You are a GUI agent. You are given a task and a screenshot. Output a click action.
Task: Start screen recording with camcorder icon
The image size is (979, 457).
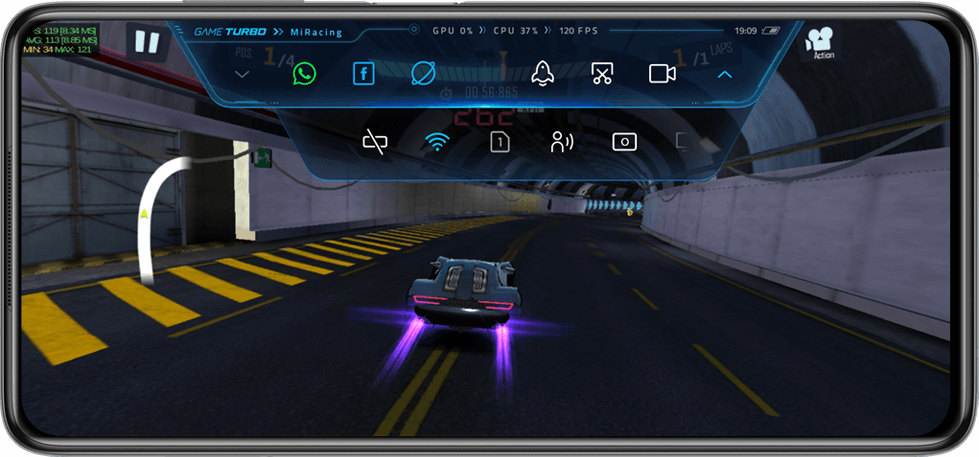tap(662, 74)
